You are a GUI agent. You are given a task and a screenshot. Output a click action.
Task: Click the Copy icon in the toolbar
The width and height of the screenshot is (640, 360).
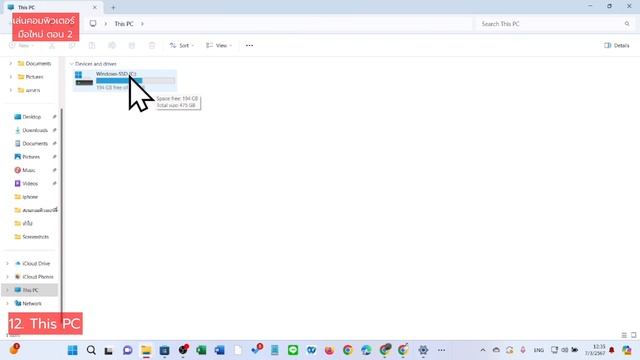point(72,46)
